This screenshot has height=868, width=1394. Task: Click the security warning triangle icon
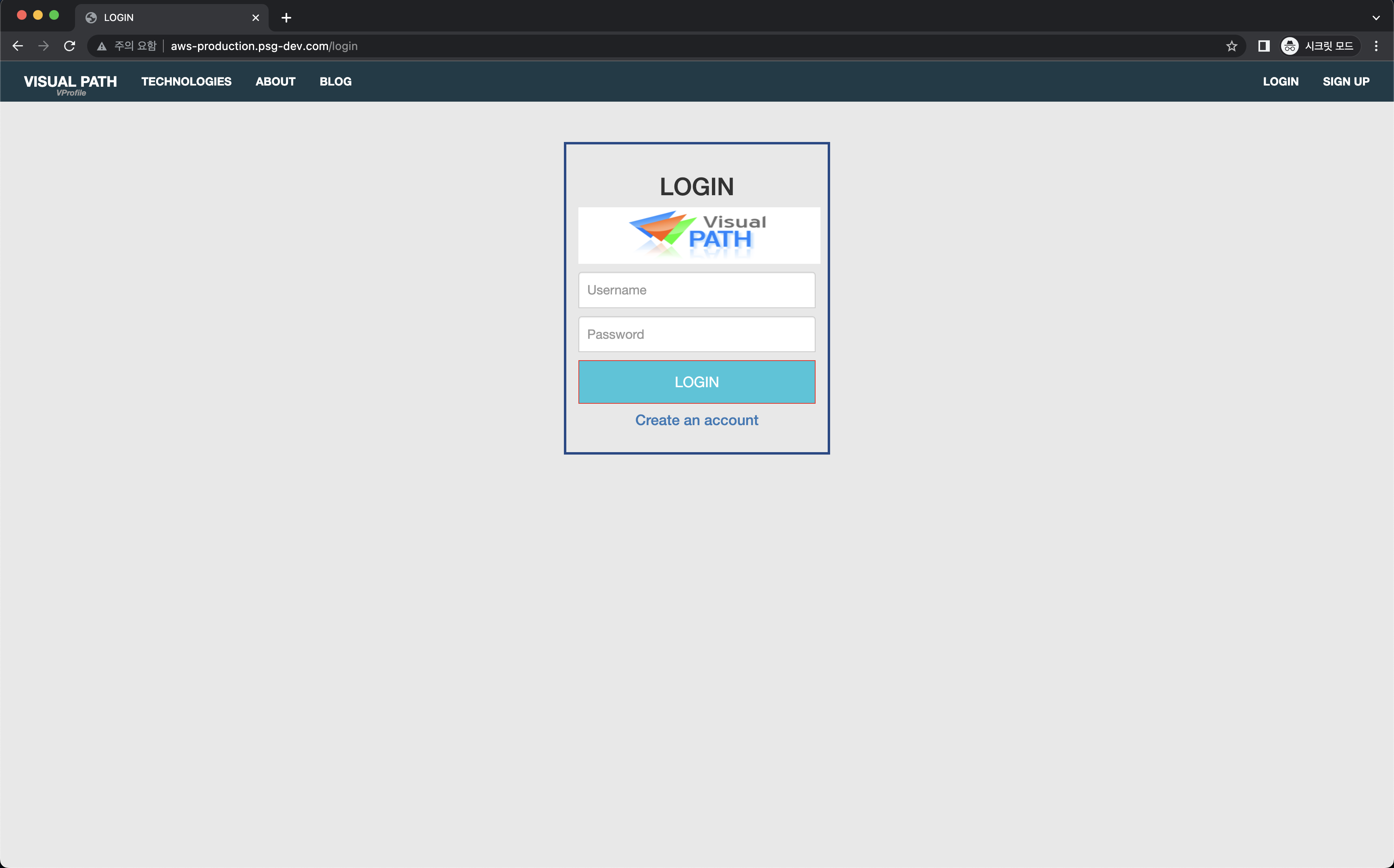pos(102,46)
